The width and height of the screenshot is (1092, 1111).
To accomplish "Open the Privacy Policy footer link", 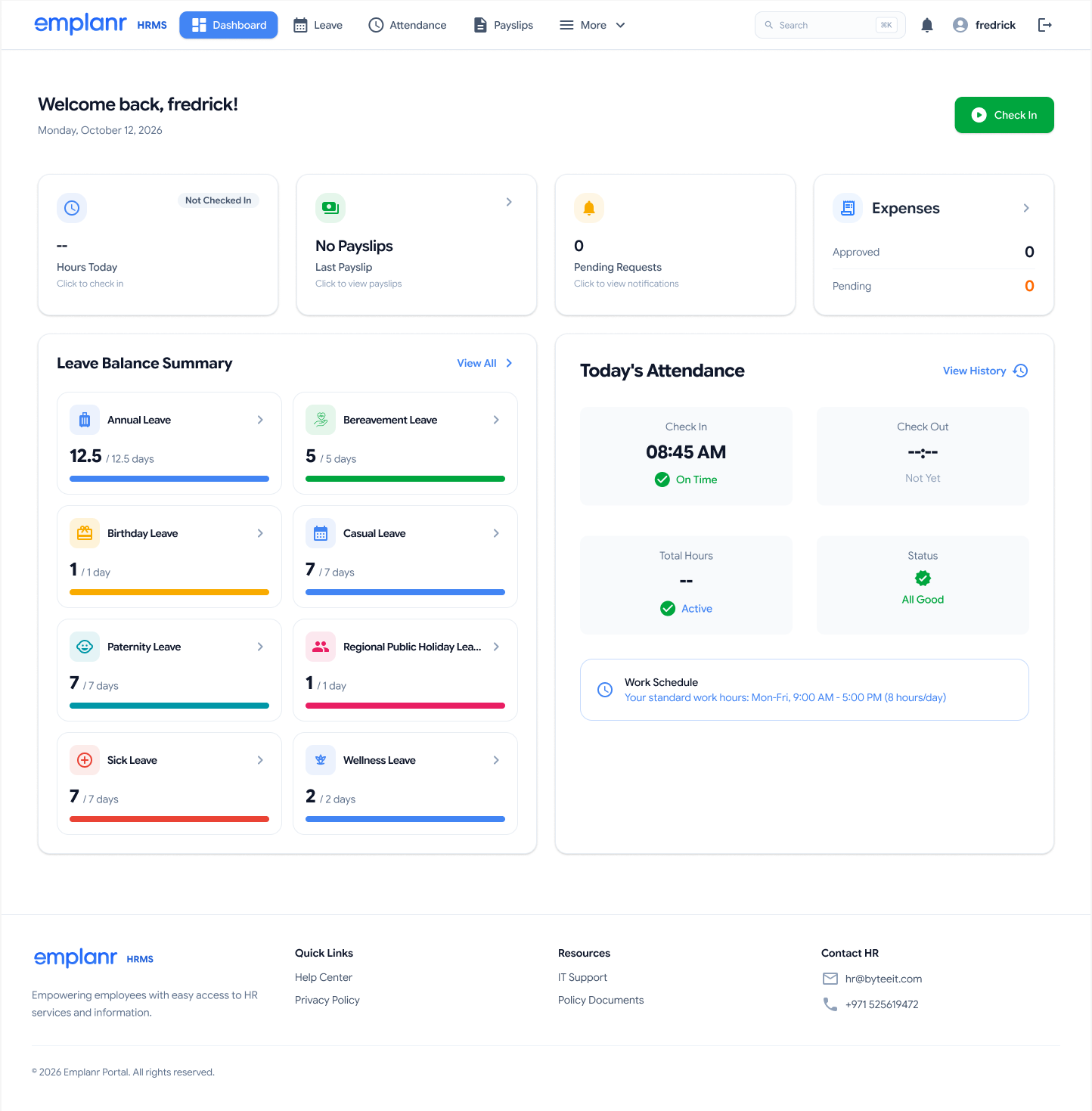I will pyautogui.click(x=327, y=1000).
